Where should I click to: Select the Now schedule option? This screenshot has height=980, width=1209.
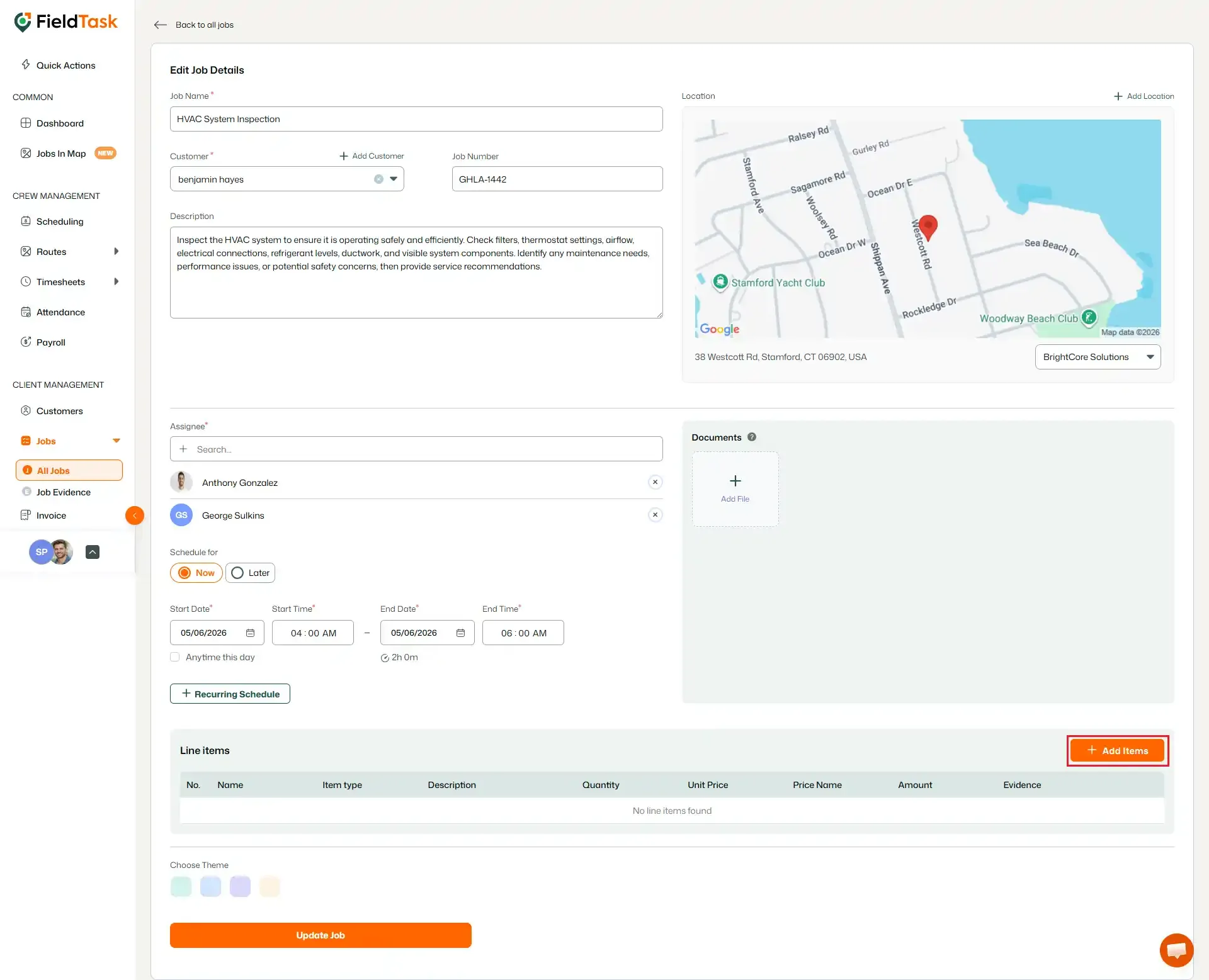tap(196, 573)
